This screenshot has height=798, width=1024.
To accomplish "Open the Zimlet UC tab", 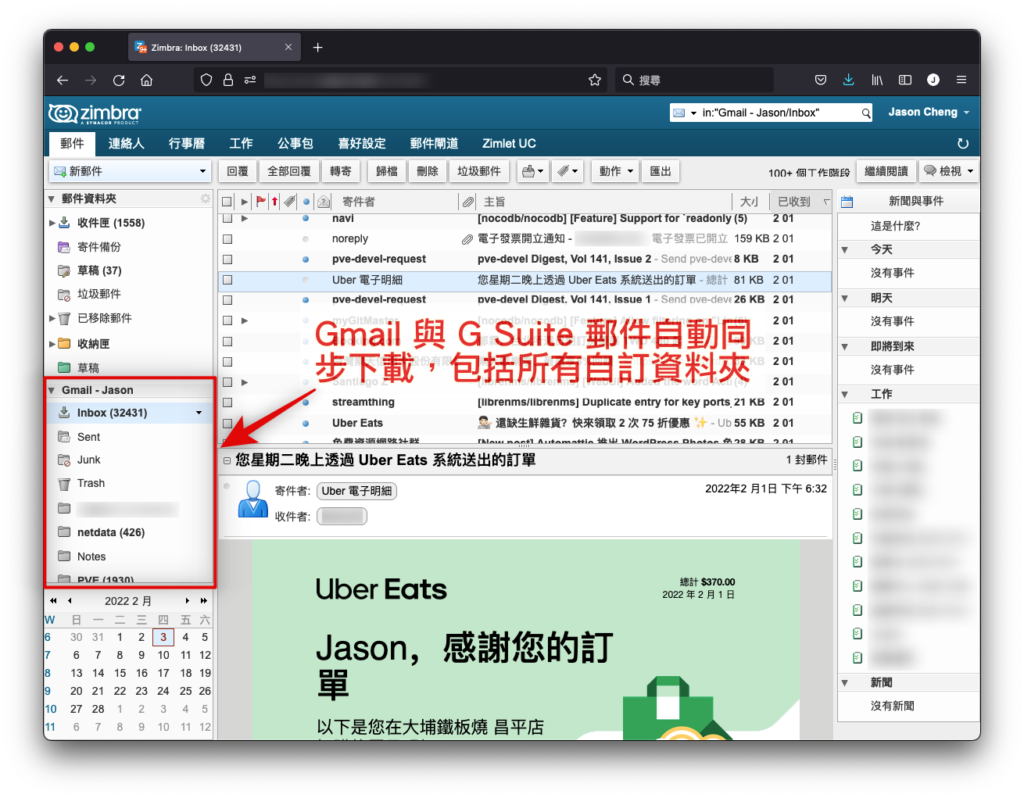I will pyautogui.click(x=509, y=144).
